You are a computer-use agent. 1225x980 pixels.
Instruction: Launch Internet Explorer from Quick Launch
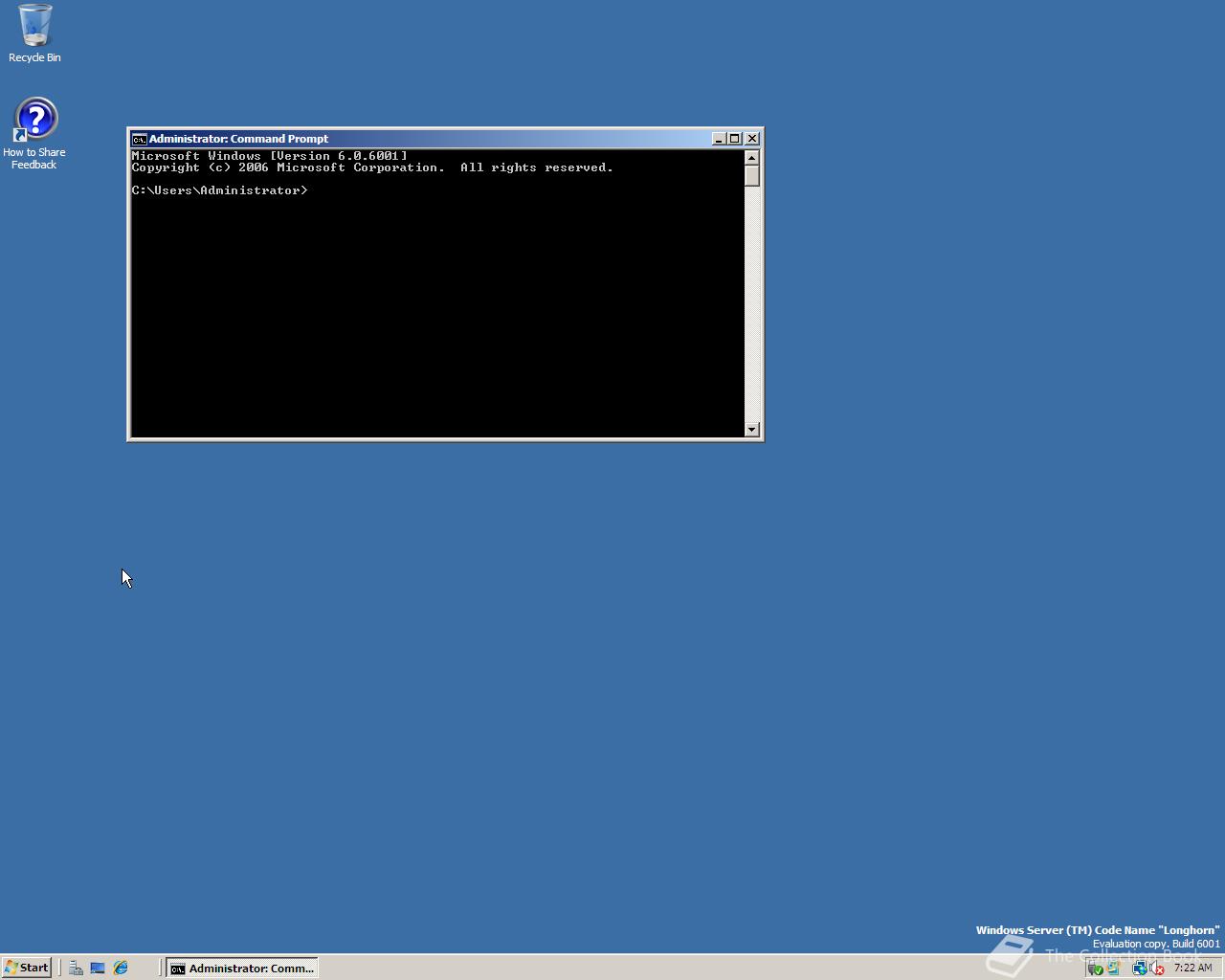point(121,968)
